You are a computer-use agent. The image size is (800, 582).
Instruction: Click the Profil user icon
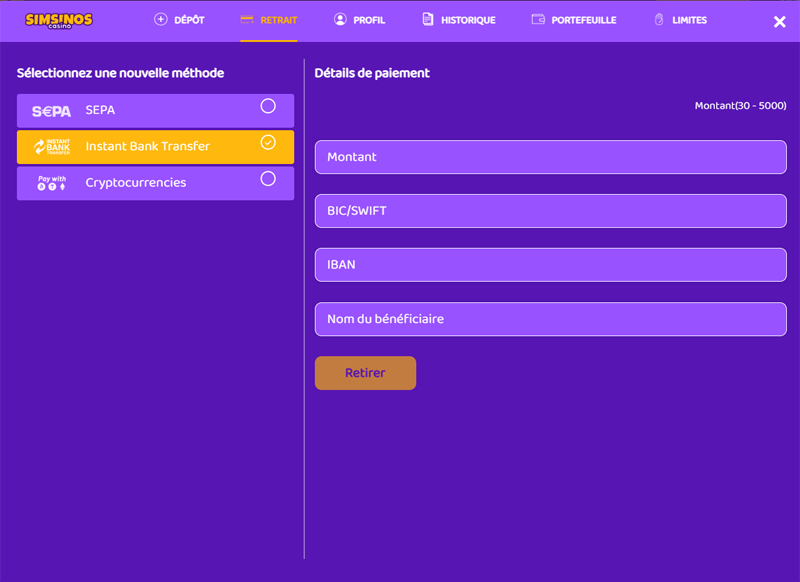[340, 20]
